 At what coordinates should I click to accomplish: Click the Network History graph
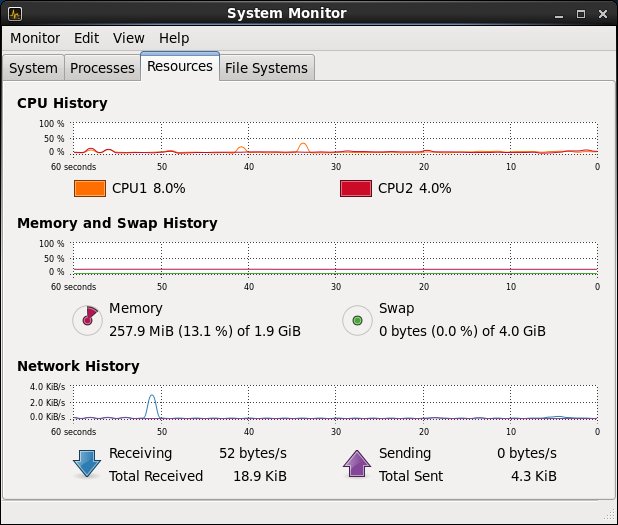(334, 401)
